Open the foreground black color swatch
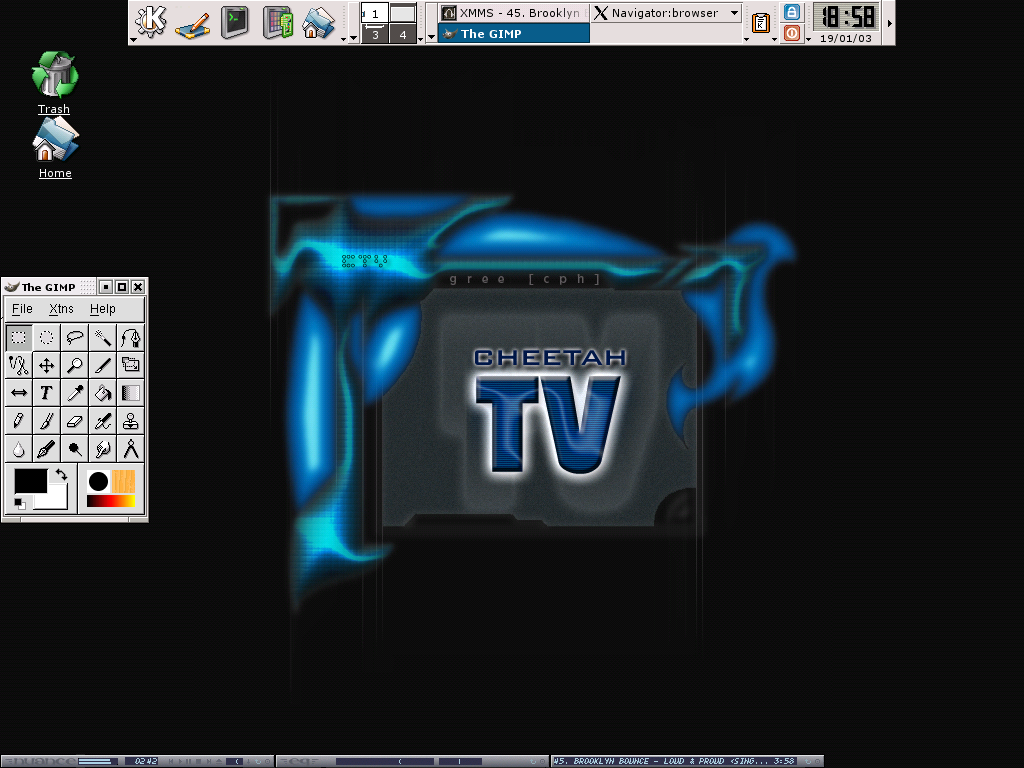 [x=30, y=481]
